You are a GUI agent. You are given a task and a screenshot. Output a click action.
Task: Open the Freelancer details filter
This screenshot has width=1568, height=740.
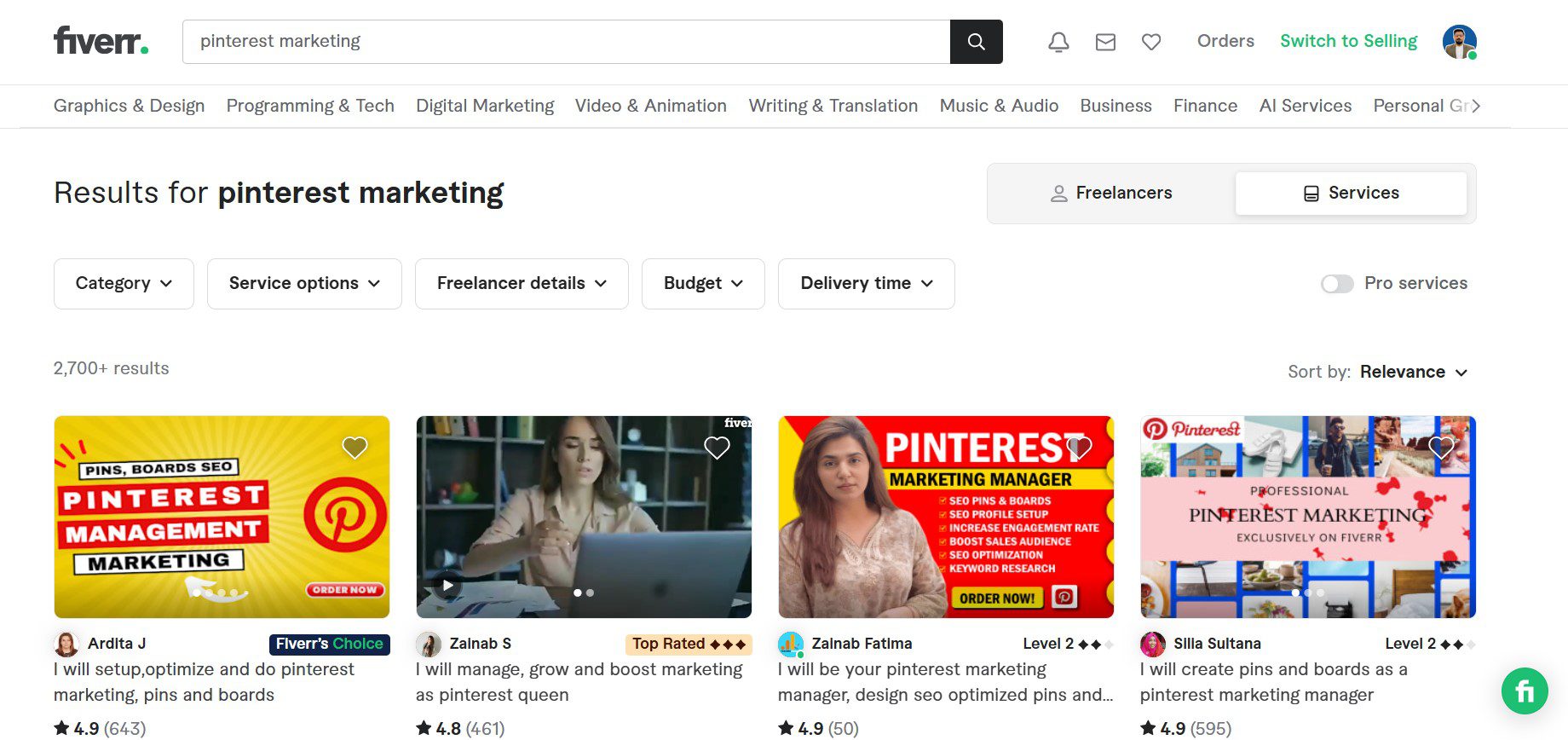pyautogui.click(x=522, y=284)
